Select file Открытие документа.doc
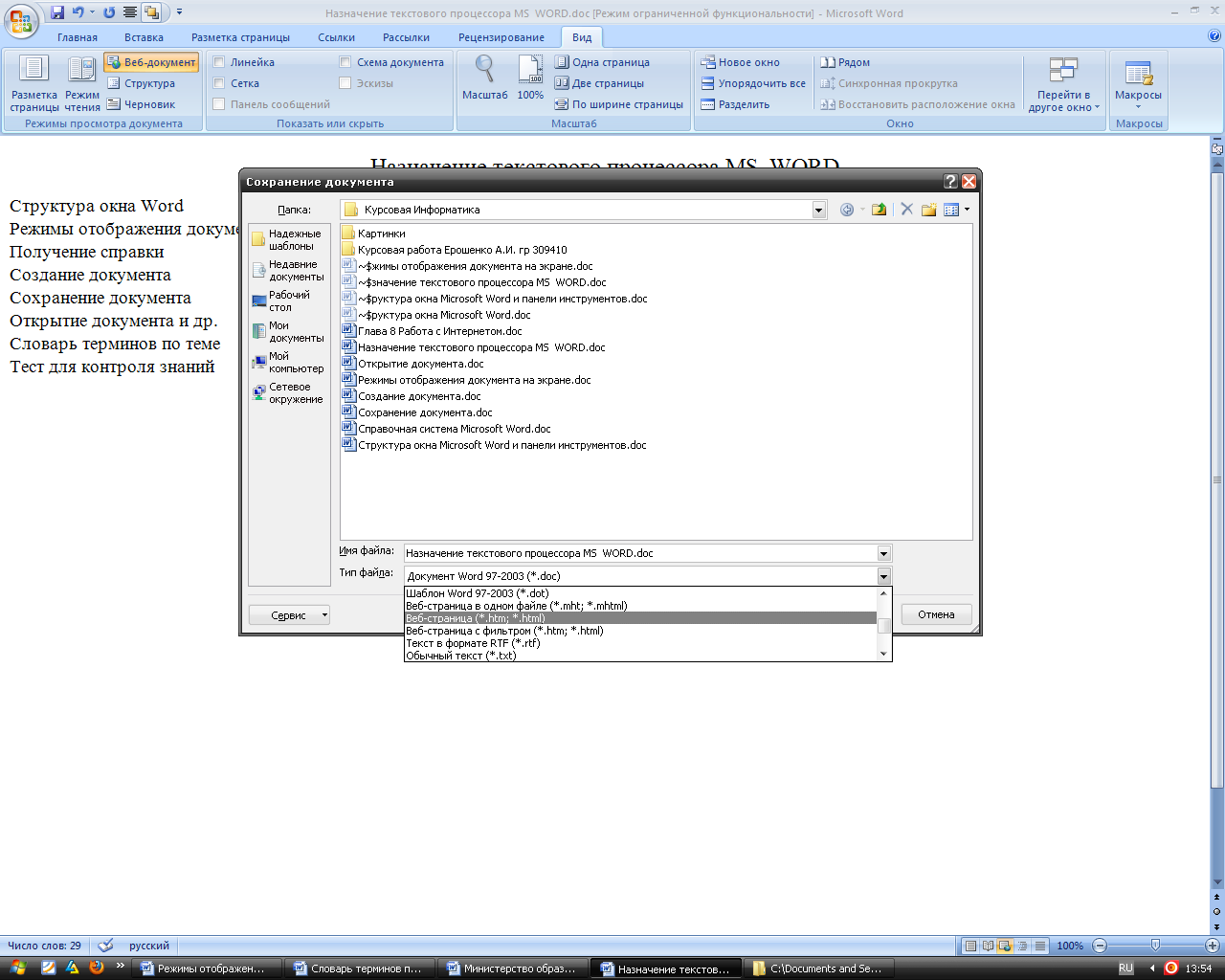The height and width of the screenshot is (980, 1225). click(413, 364)
